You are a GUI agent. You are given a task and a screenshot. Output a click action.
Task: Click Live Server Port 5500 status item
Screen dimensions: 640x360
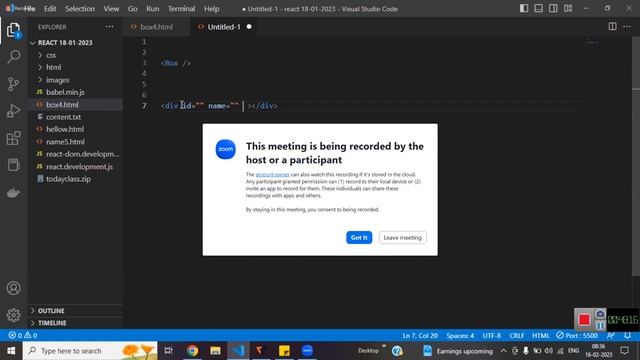577,336
